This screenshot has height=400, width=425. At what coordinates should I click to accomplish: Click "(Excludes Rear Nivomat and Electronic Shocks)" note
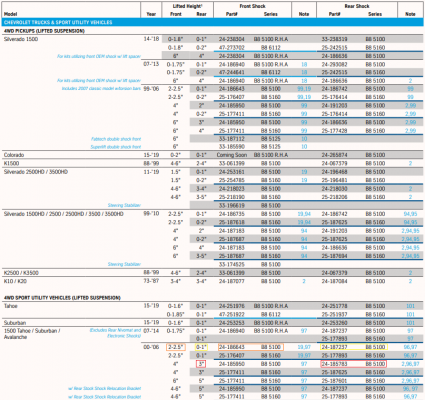click(x=115, y=333)
